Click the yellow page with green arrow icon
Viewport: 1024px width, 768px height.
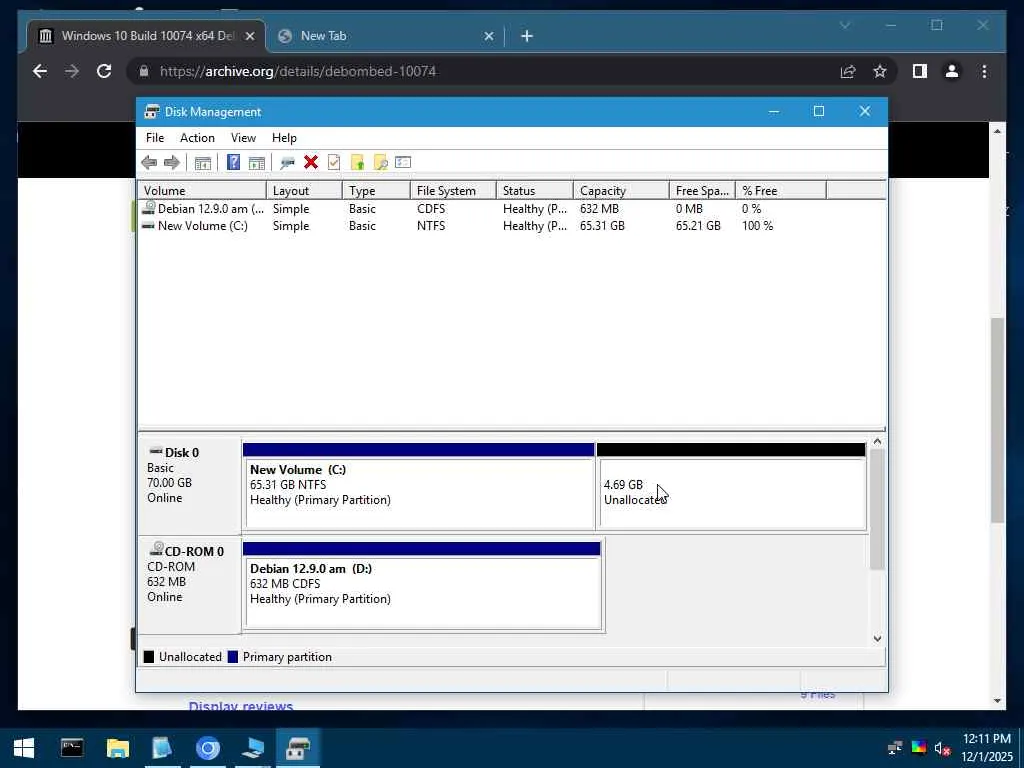[357, 162]
